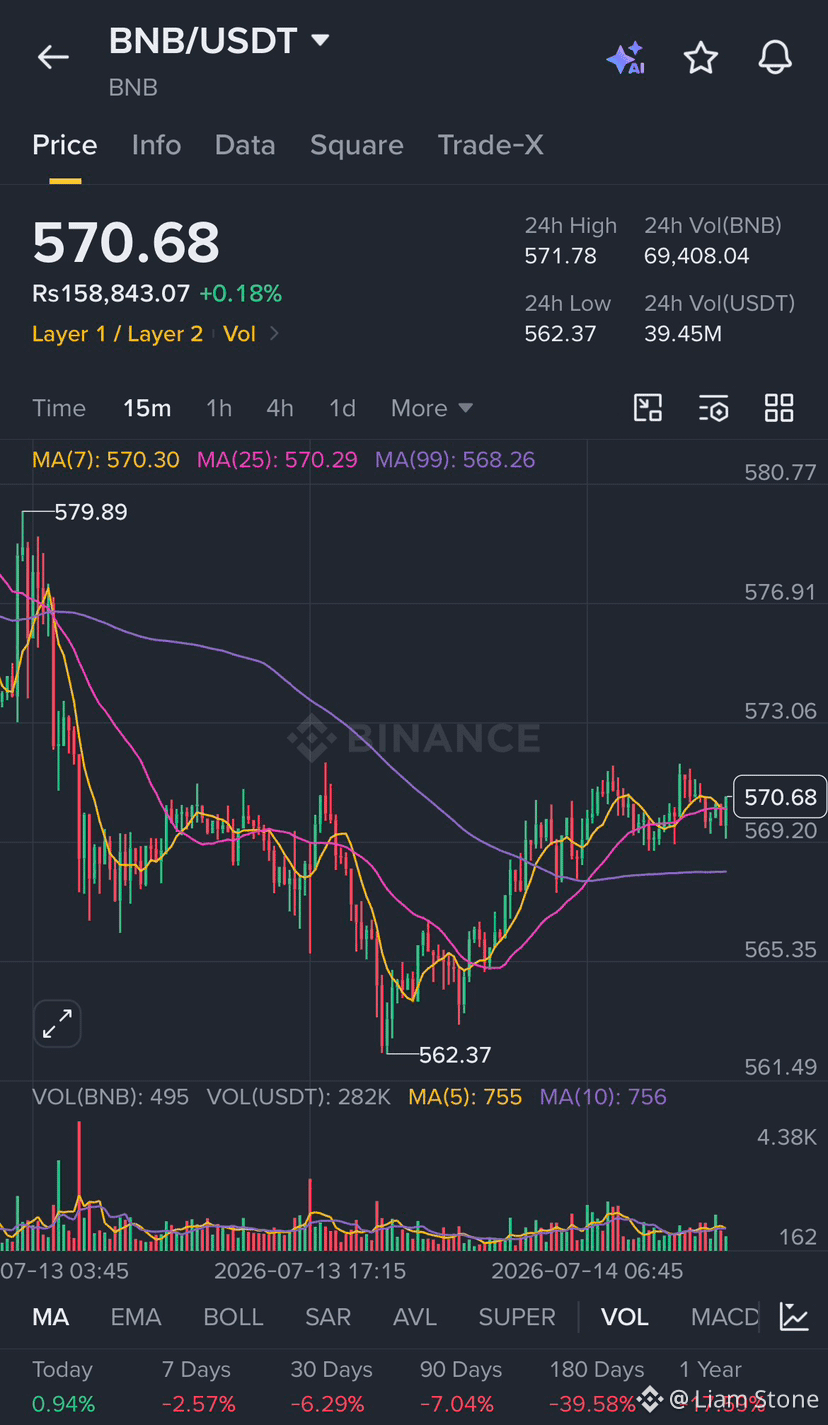The width and height of the screenshot is (828, 1425).
Task: Switch to the Data tab
Action: pos(245,145)
